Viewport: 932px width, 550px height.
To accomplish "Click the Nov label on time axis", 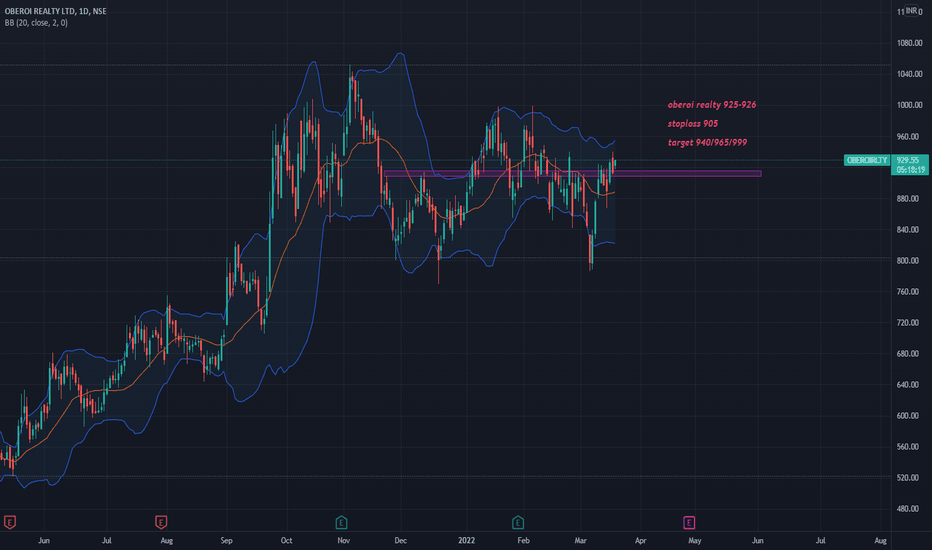I will tap(344, 540).
